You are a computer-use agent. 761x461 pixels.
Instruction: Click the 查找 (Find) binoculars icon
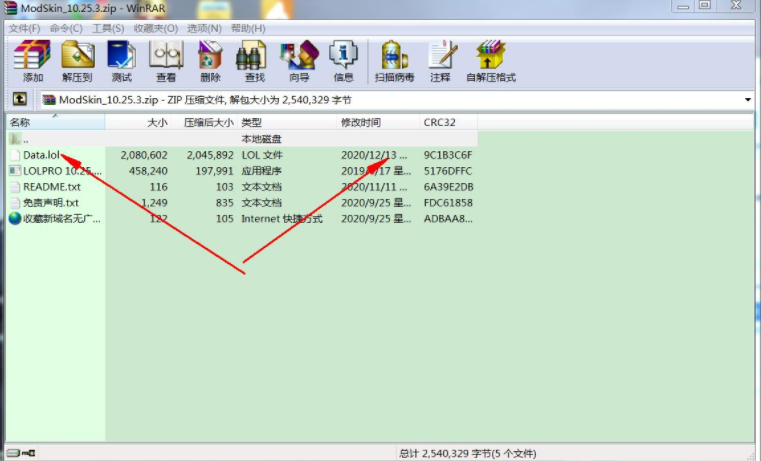(254, 60)
